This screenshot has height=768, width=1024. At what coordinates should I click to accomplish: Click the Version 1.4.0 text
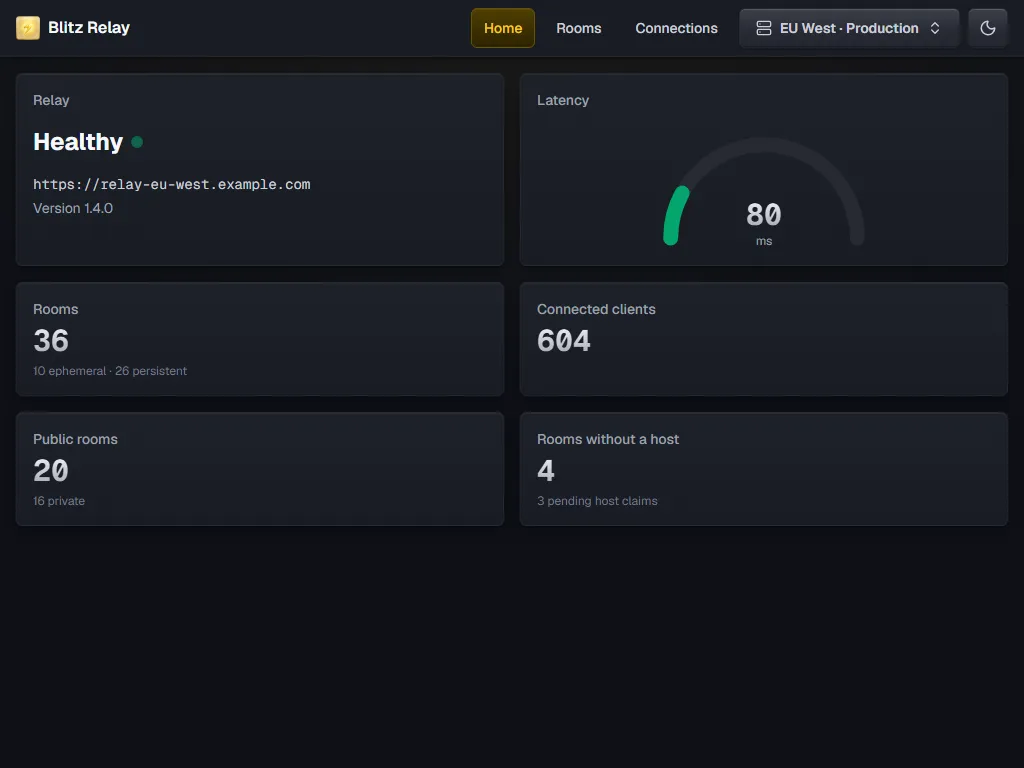point(73,208)
